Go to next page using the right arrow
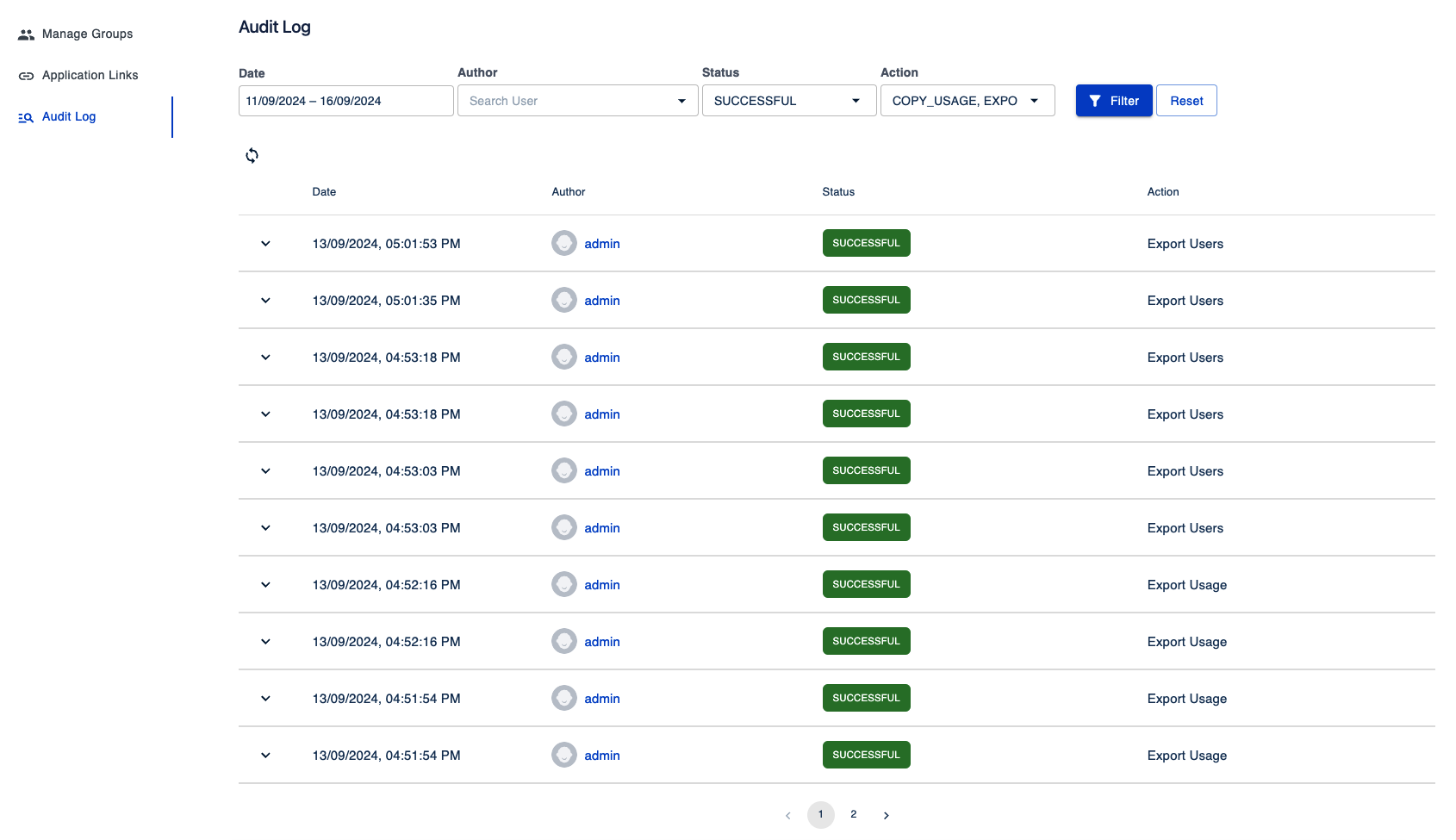This screenshot has width=1456, height=840. coord(886,815)
